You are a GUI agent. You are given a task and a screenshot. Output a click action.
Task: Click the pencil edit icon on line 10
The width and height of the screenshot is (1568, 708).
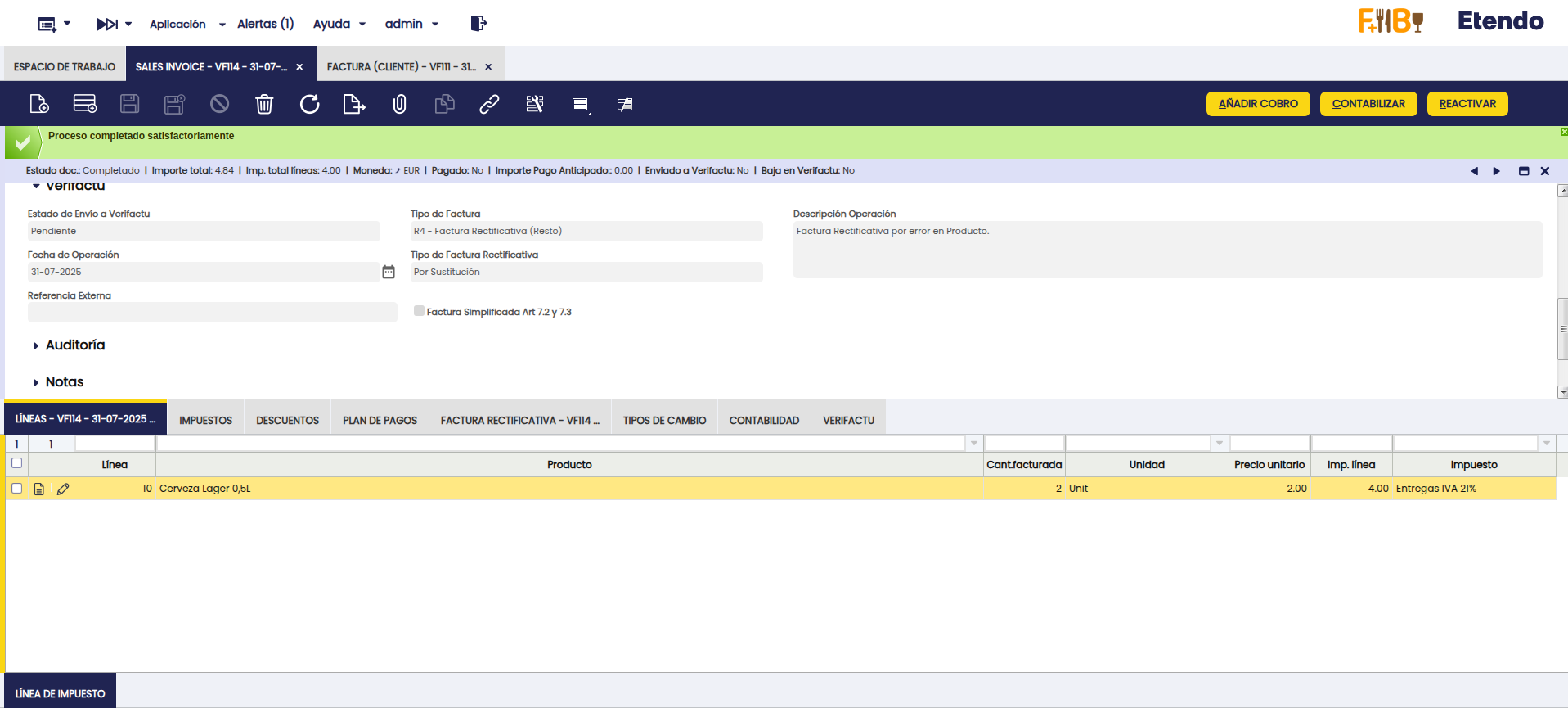coord(63,489)
